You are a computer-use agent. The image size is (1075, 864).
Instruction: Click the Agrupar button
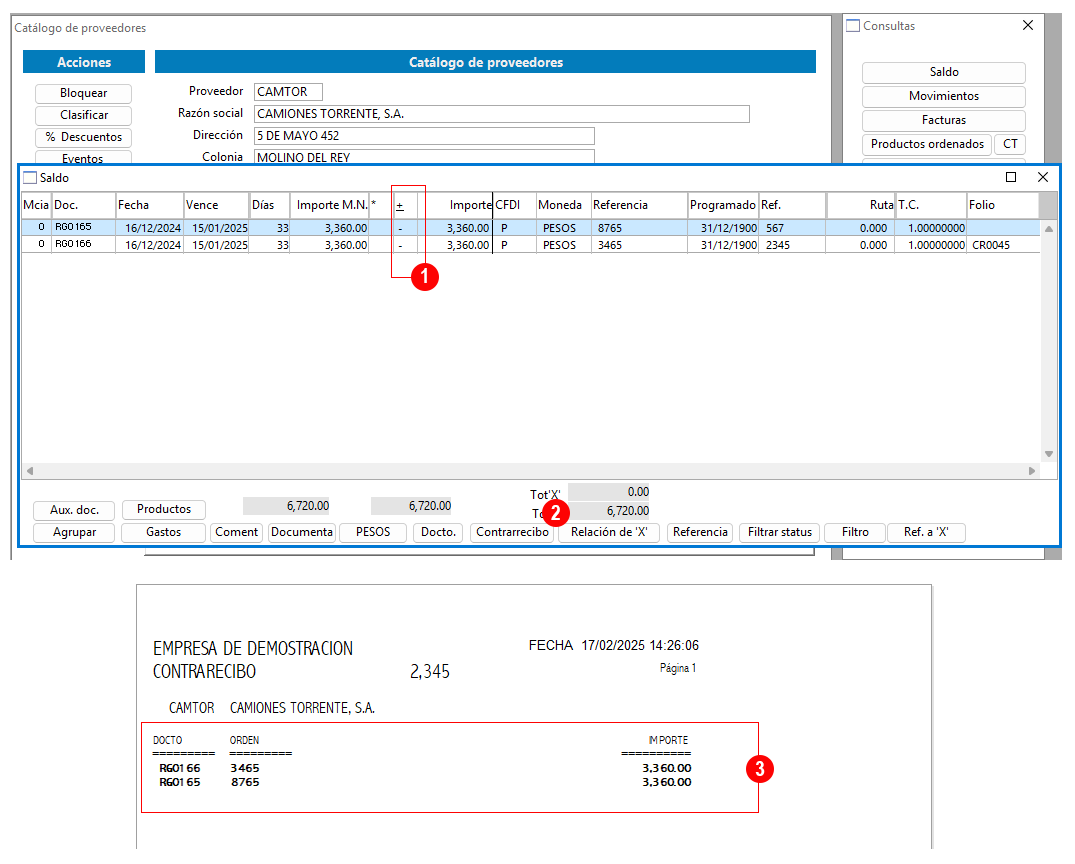click(x=74, y=533)
